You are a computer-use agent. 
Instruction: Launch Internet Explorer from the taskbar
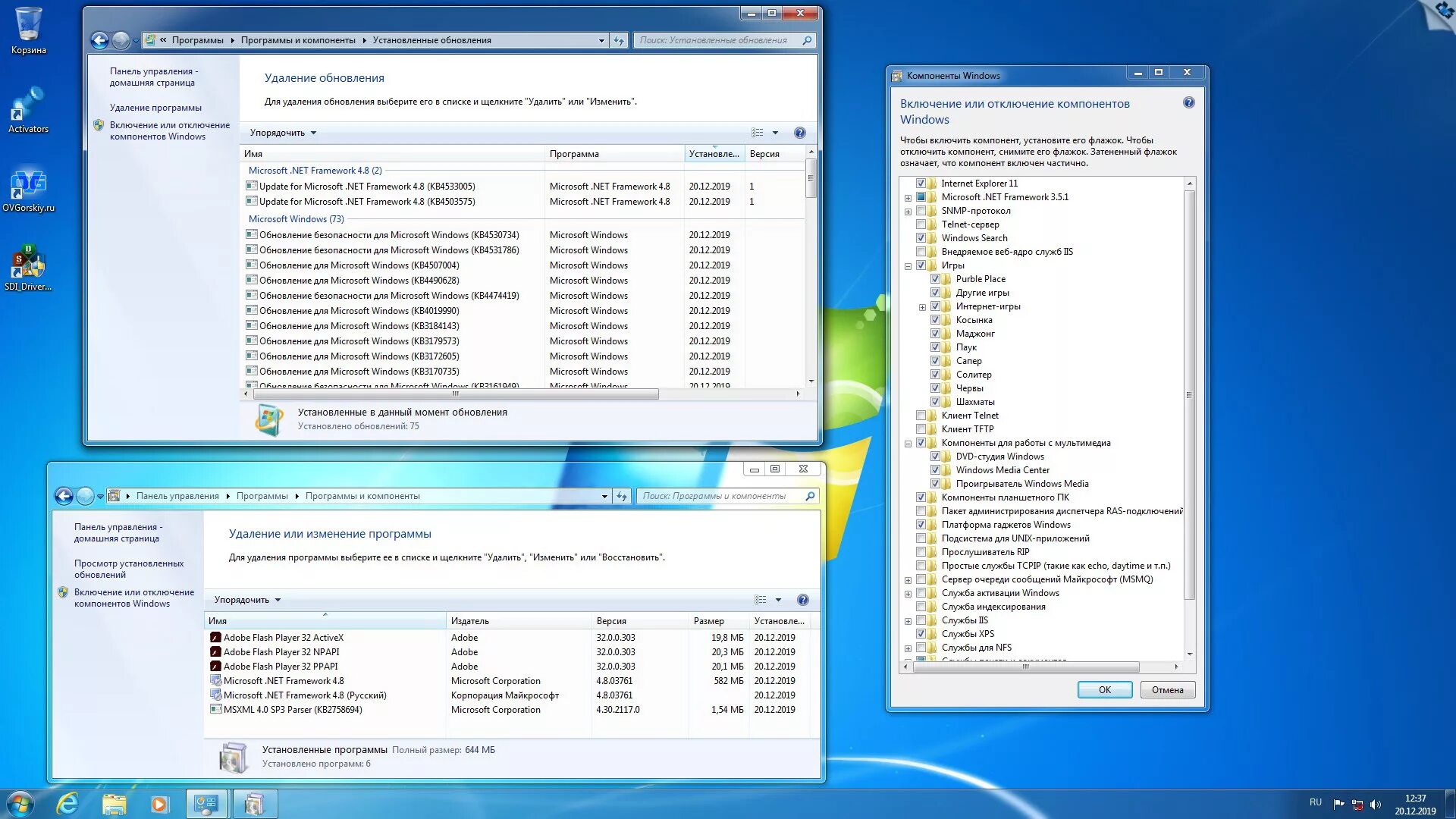[x=69, y=802]
